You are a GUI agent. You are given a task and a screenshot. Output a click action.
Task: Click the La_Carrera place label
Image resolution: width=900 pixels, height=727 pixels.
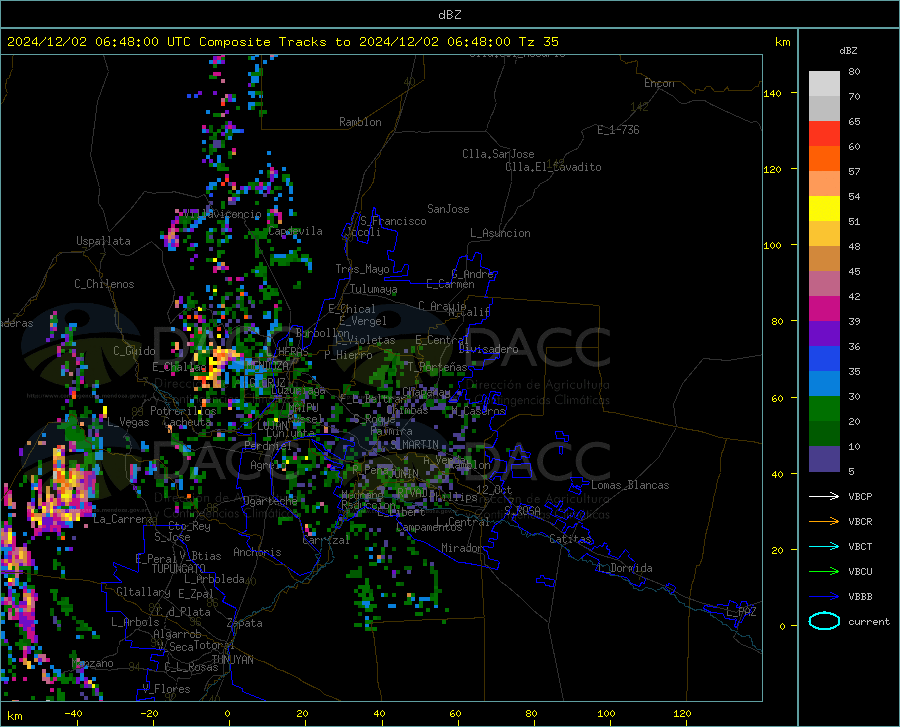click(x=123, y=519)
